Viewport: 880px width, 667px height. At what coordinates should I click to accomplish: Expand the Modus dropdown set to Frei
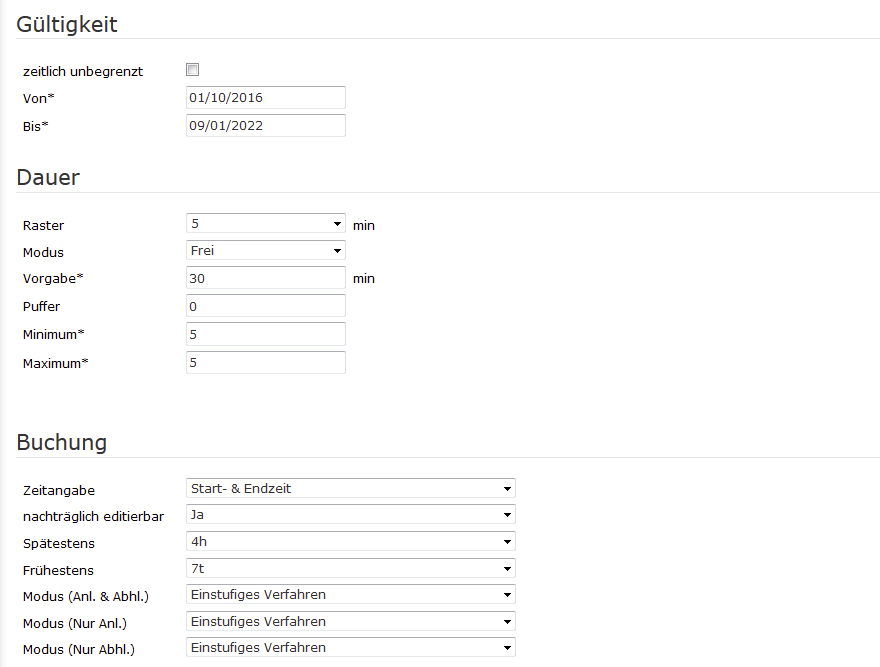click(266, 251)
